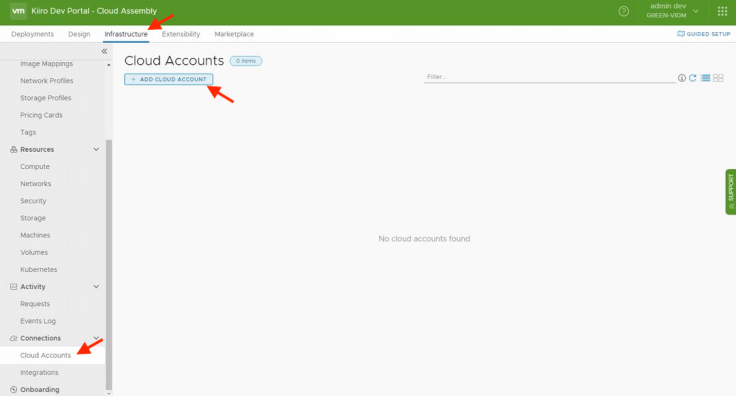Switch to list view
The width and height of the screenshot is (736, 396).
point(705,78)
